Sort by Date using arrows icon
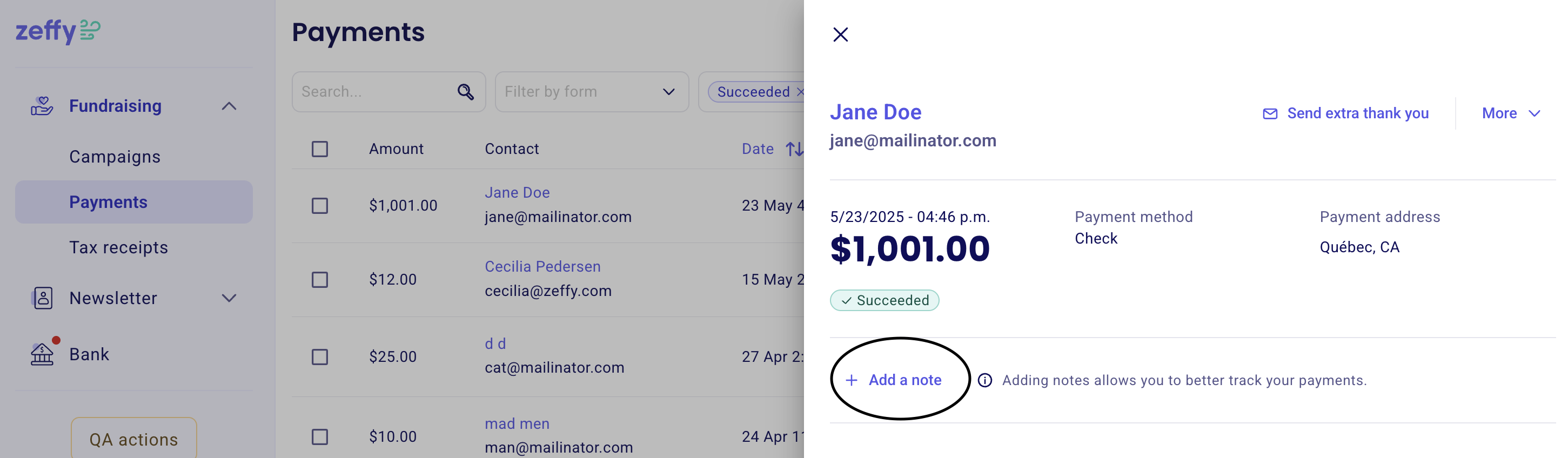The width and height of the screenshot is (1568, 458). [794, 149]
